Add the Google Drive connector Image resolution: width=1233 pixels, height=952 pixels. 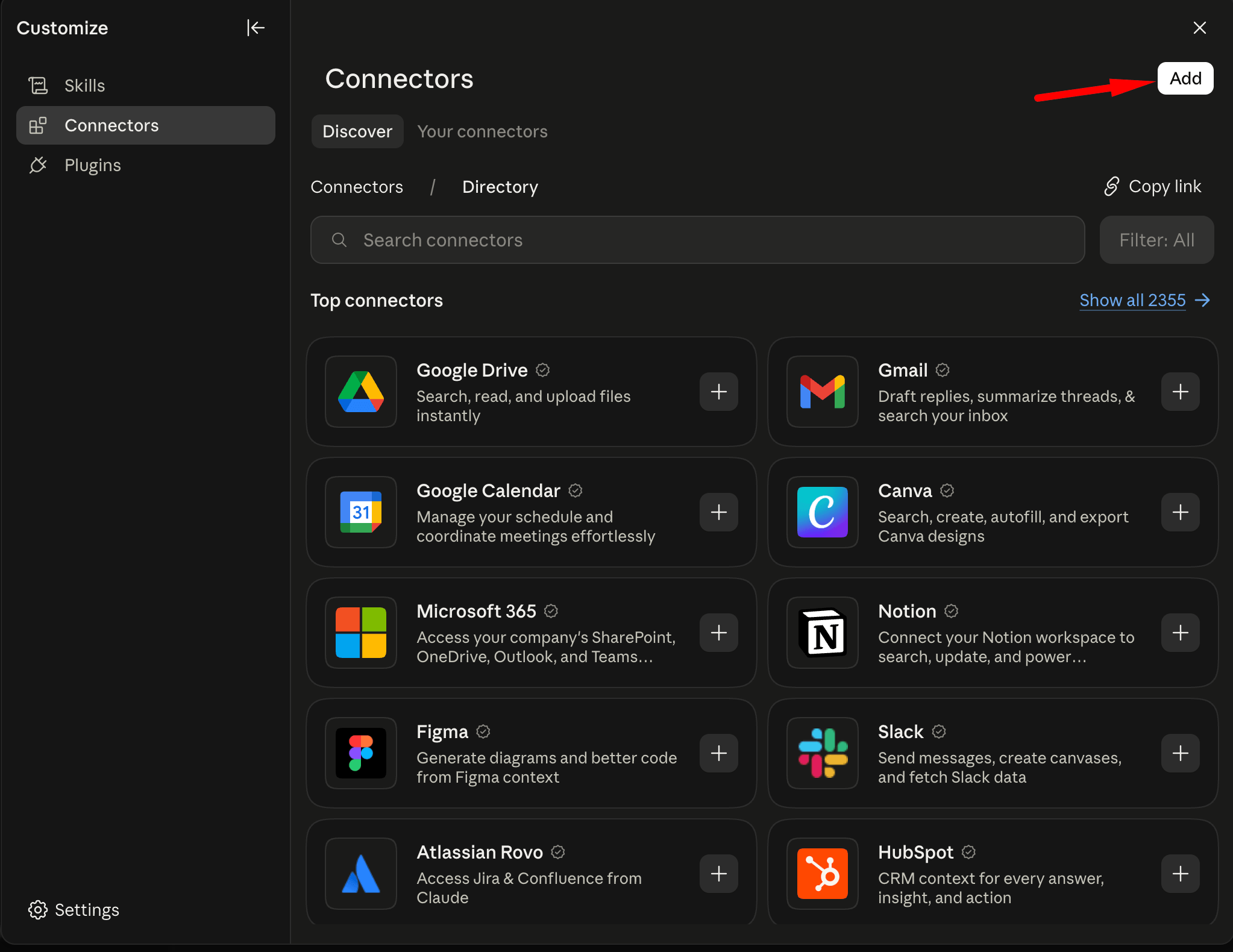click(718, 392)
